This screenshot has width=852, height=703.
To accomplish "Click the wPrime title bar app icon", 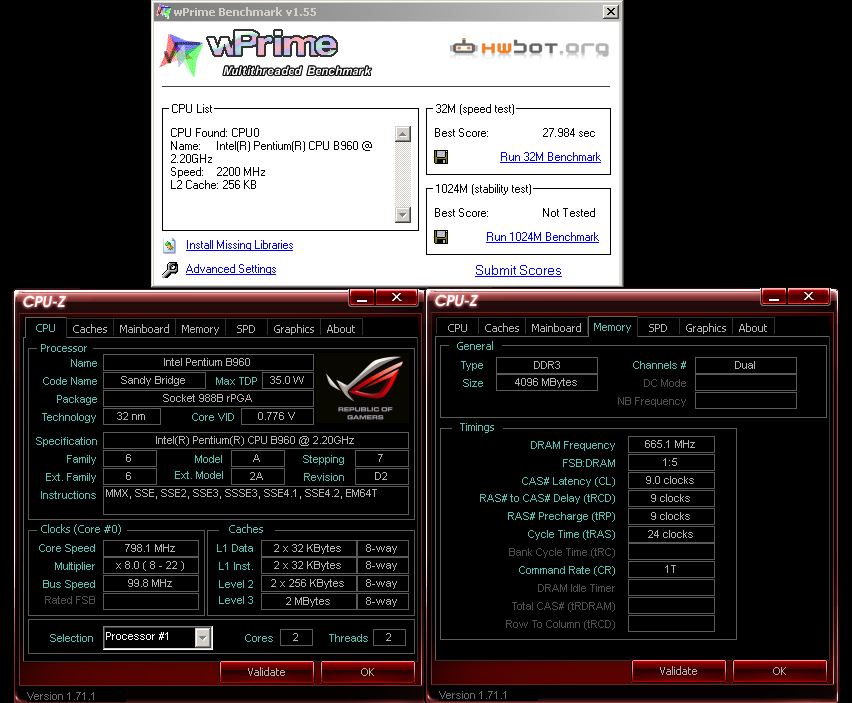I will click(x=163, y=11).
